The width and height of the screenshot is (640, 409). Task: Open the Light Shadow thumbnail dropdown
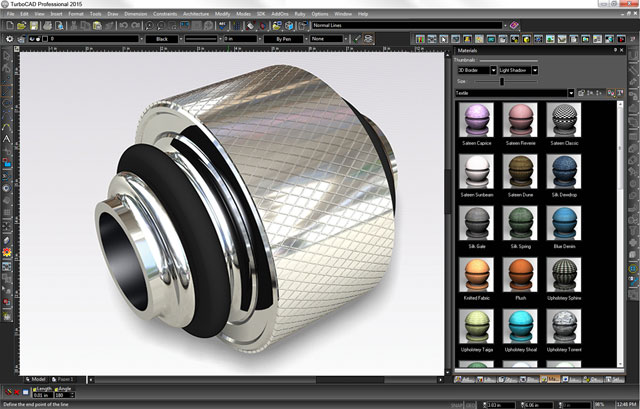click(x=535, y=70)
